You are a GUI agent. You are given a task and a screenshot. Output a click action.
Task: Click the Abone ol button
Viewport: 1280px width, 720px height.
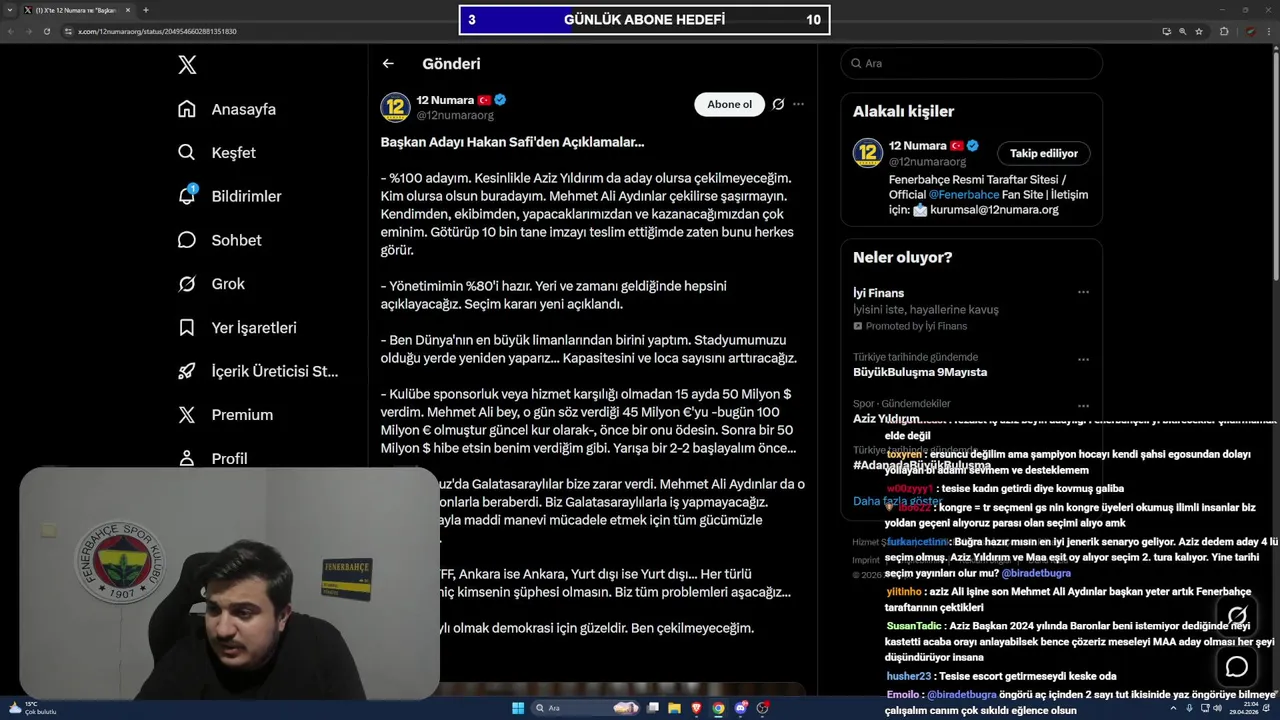pyautogui.click(x=729, y=104)
